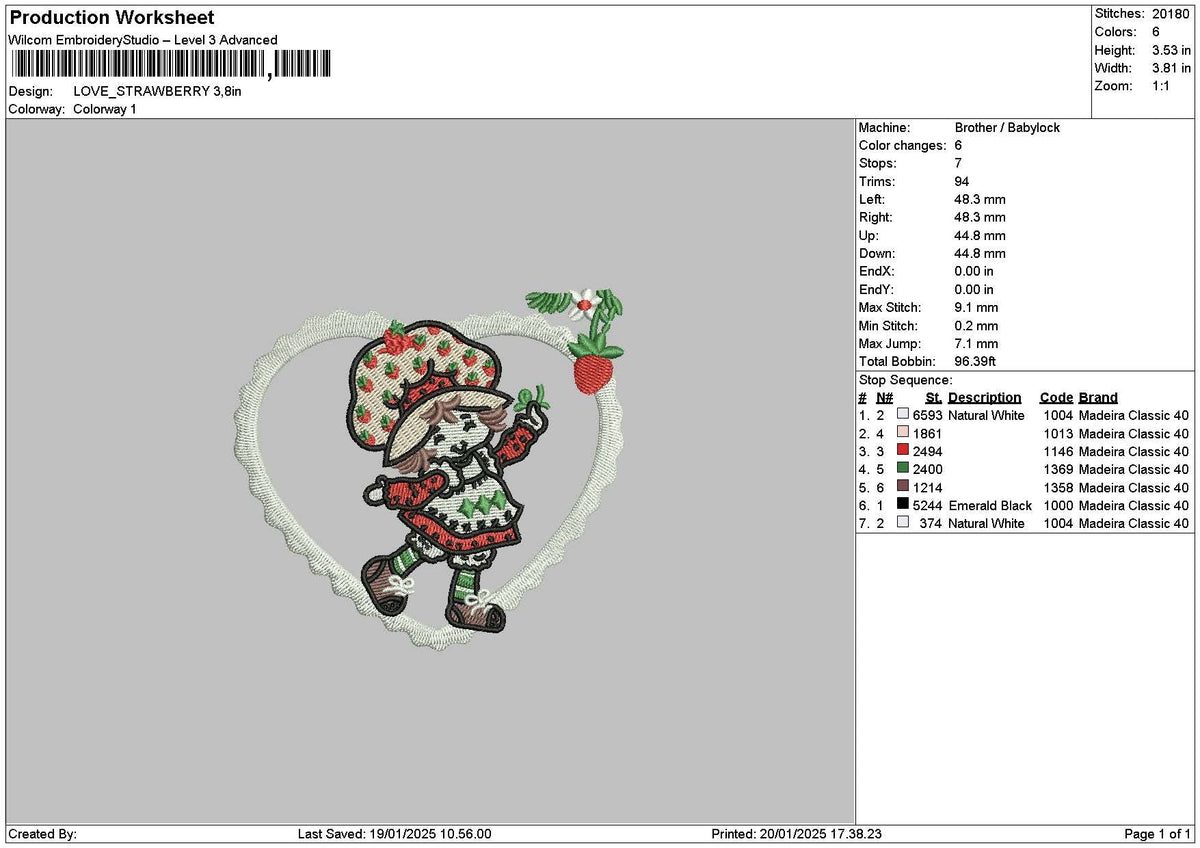Click the Emerald Black color swatch
1200x848 pixels.
903,505
